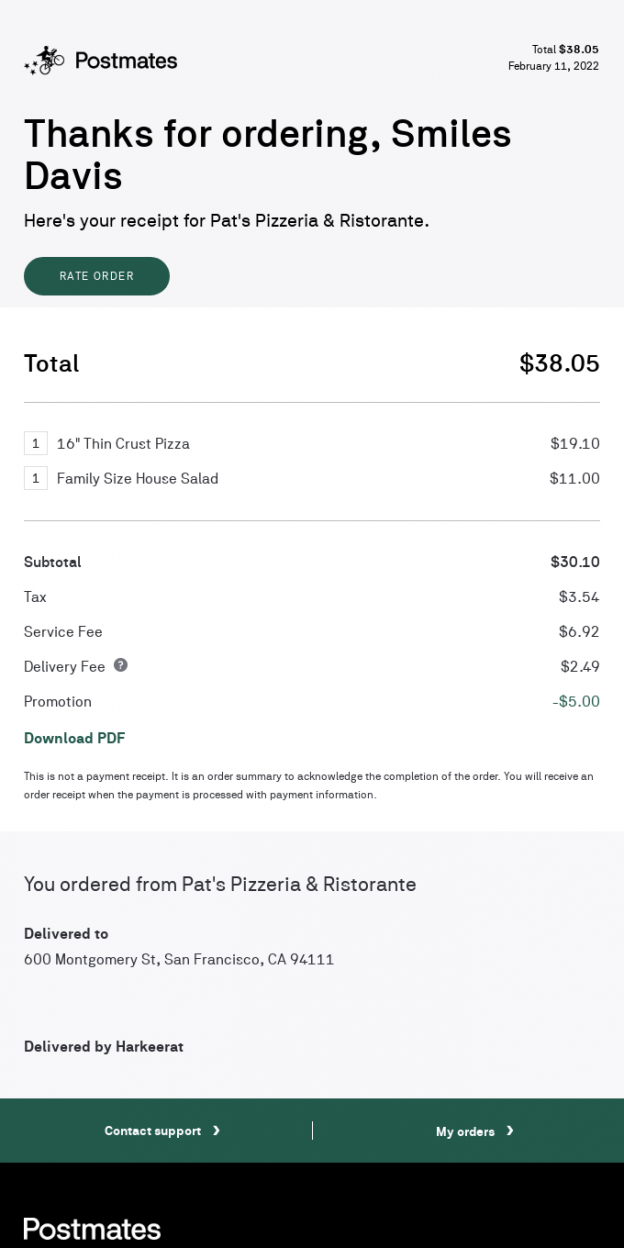624x1248 pixels.
Task: Click the Contact support arrow chevron
Action: point(216,1130)
